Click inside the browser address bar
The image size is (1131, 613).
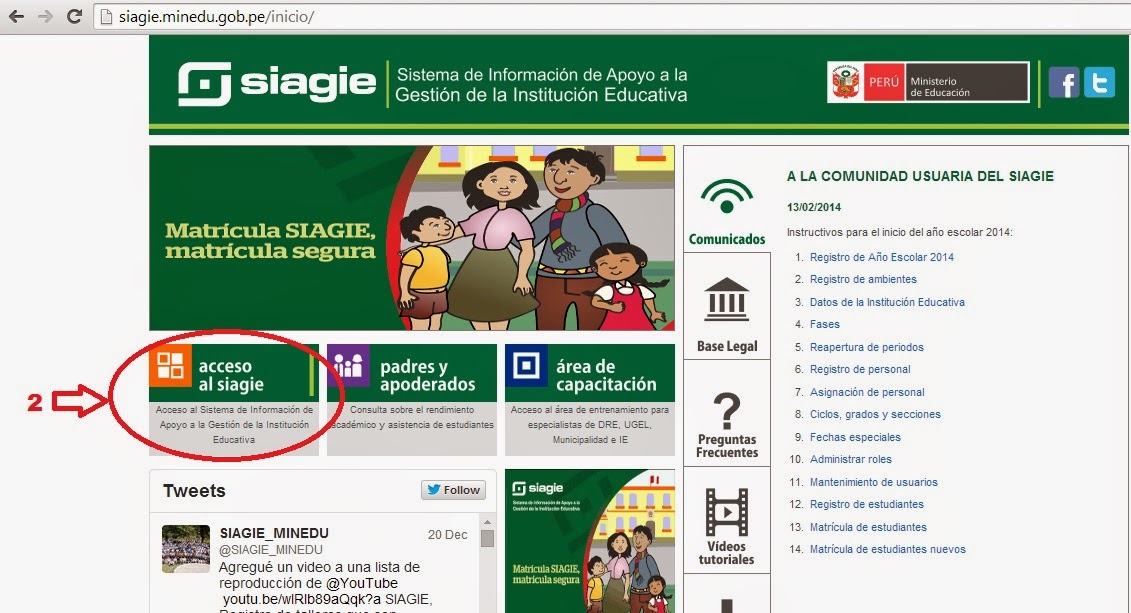point(300,16)
